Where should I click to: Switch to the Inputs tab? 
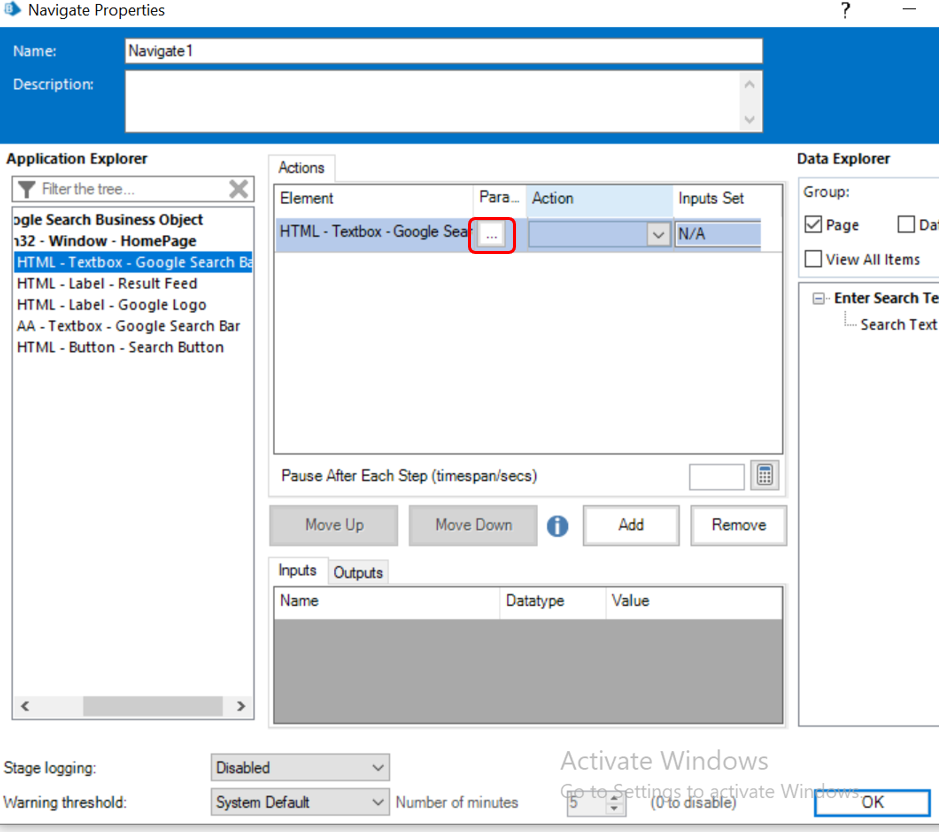(x=297, y=570)
